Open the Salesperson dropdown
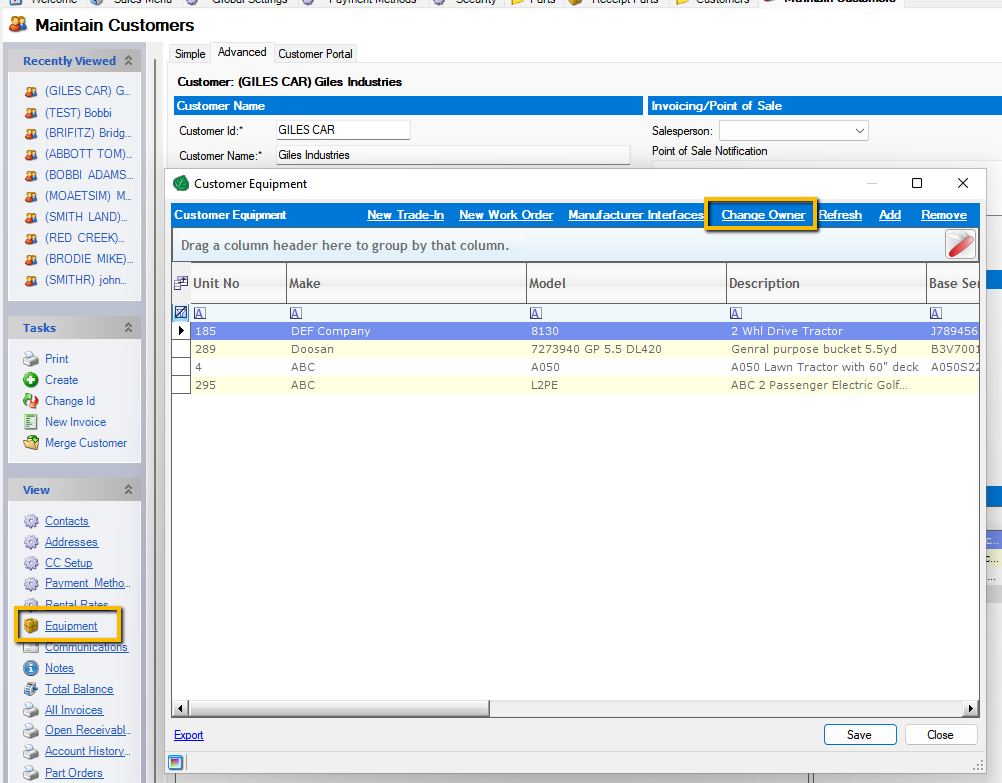 tap(859, 131)
